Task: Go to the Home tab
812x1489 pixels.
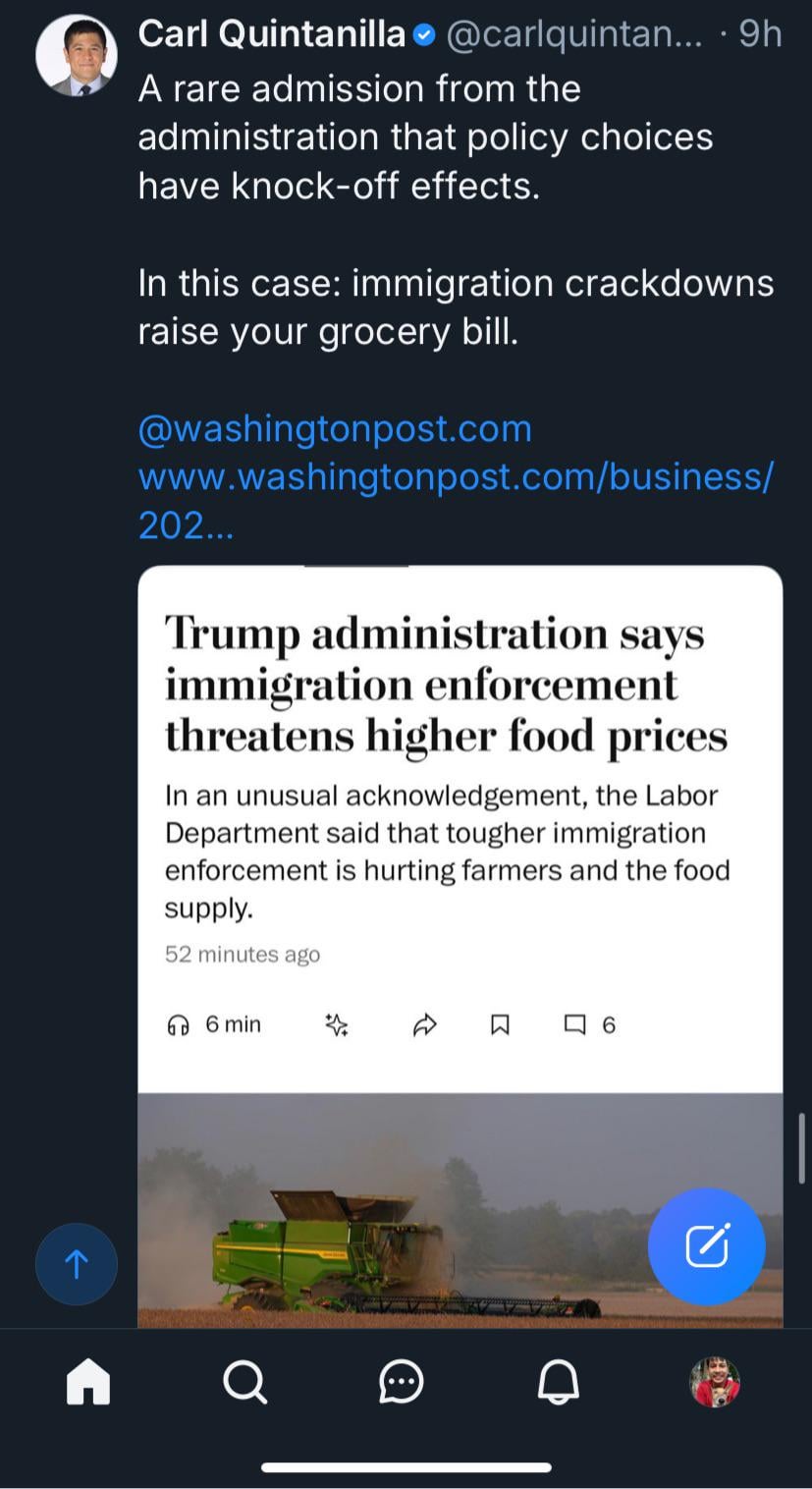Action: coord(88,1383)
